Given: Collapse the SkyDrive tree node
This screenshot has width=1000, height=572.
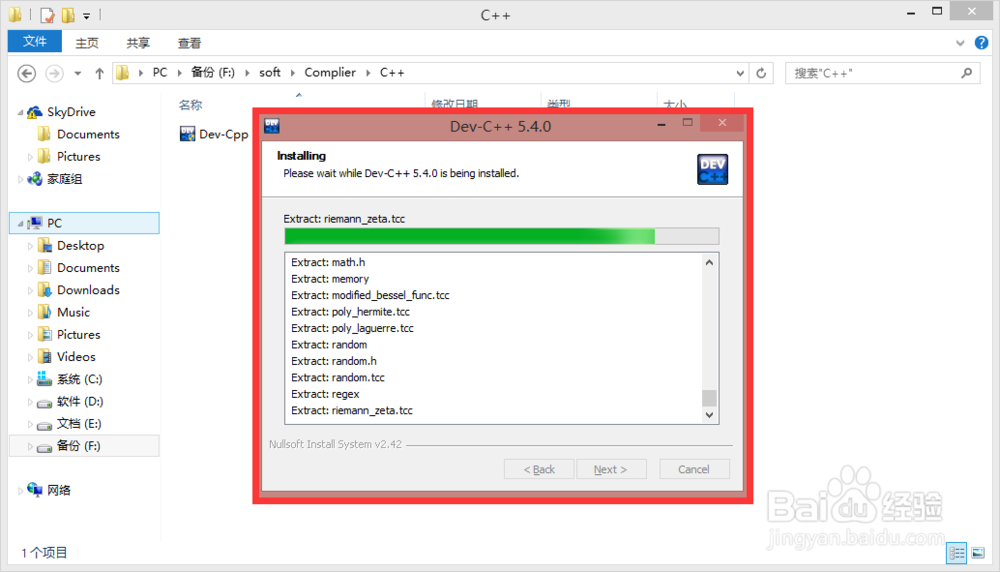Looking at the screenshot, I should (20, 112).
